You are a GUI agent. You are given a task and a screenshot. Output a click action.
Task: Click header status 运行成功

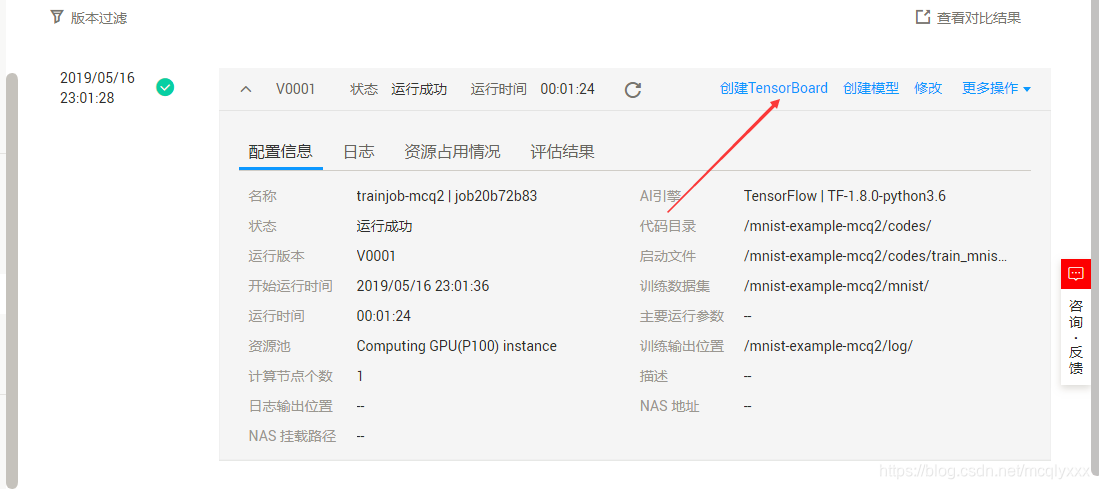pyautogui.click(x=419, y=89)
